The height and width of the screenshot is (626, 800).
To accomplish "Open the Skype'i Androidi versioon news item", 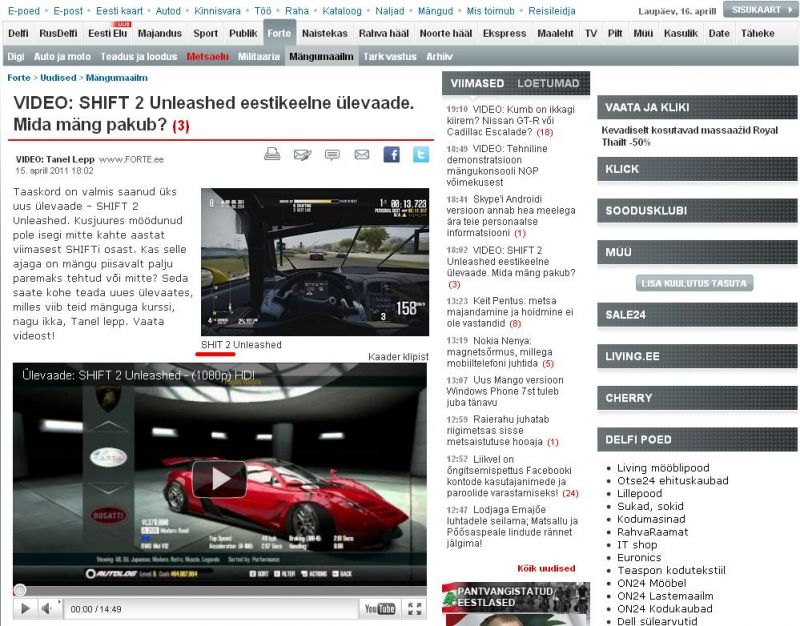I will tap(511, 216).
